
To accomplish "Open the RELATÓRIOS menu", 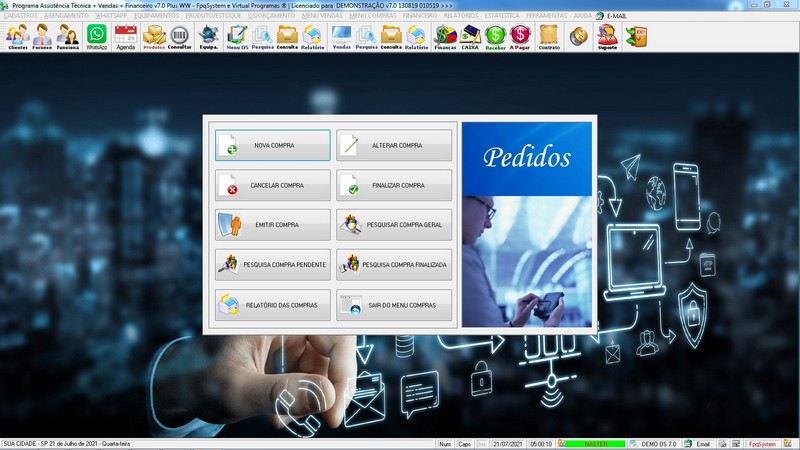I will 461,16.
